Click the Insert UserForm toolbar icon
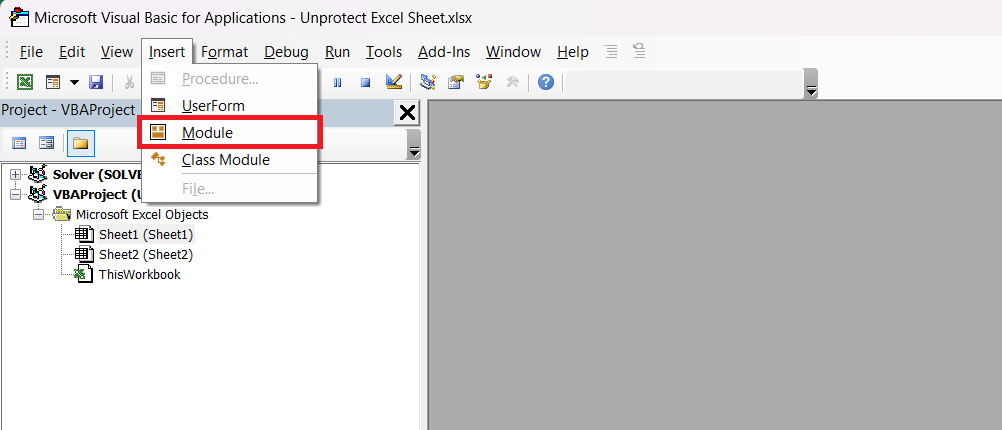1002x430 pixels. [x=53, y=82]
